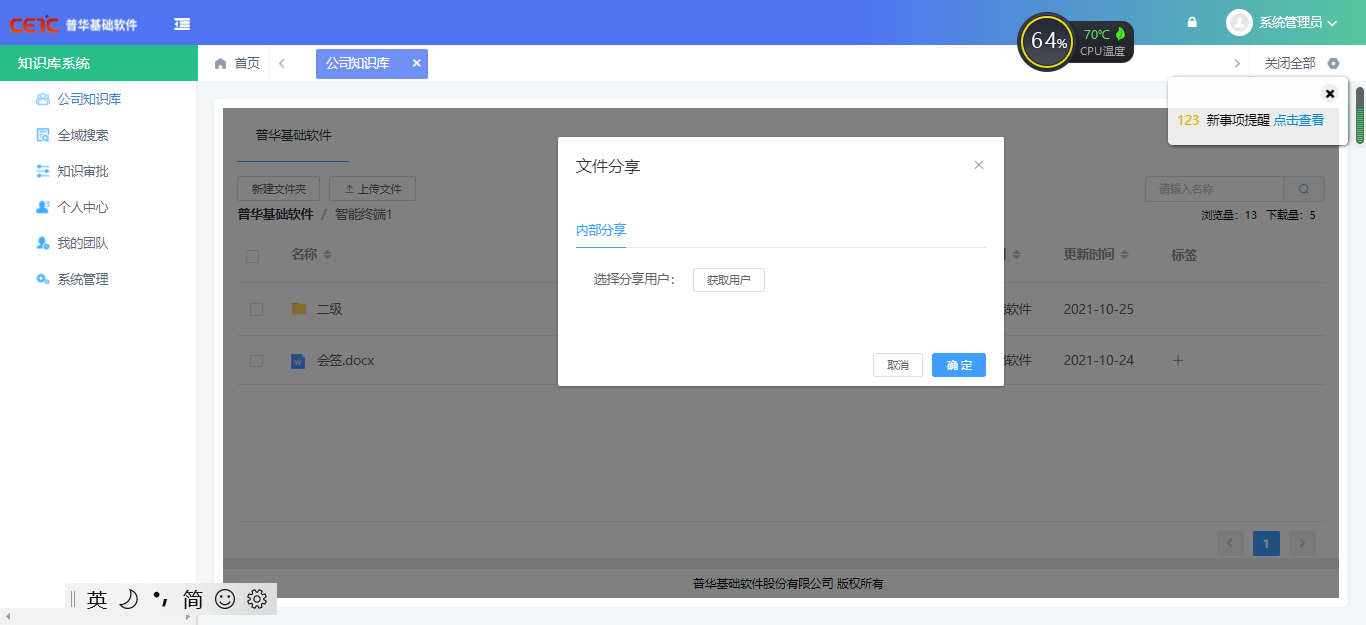Image resolution: width=1366 pixels, height=625 pixels.
Task: Open 我的团队 sidebar item
Action: 83,243
